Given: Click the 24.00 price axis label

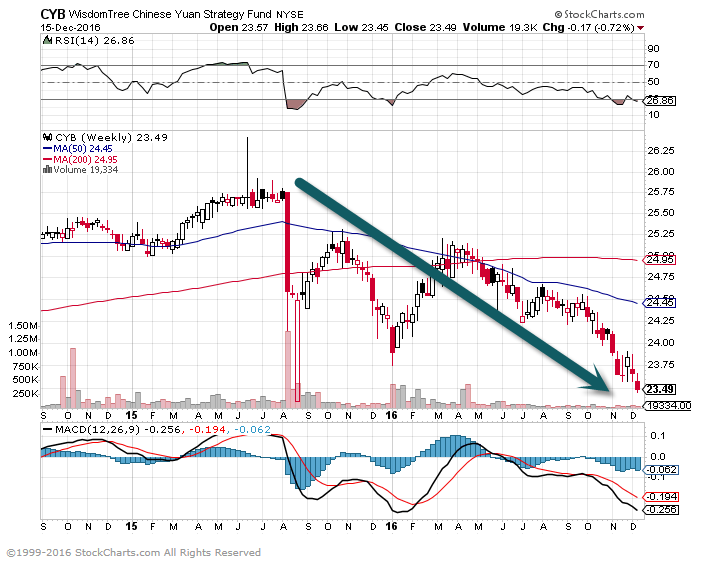Looking at the screenshot, I should click(x=661, y=343).
